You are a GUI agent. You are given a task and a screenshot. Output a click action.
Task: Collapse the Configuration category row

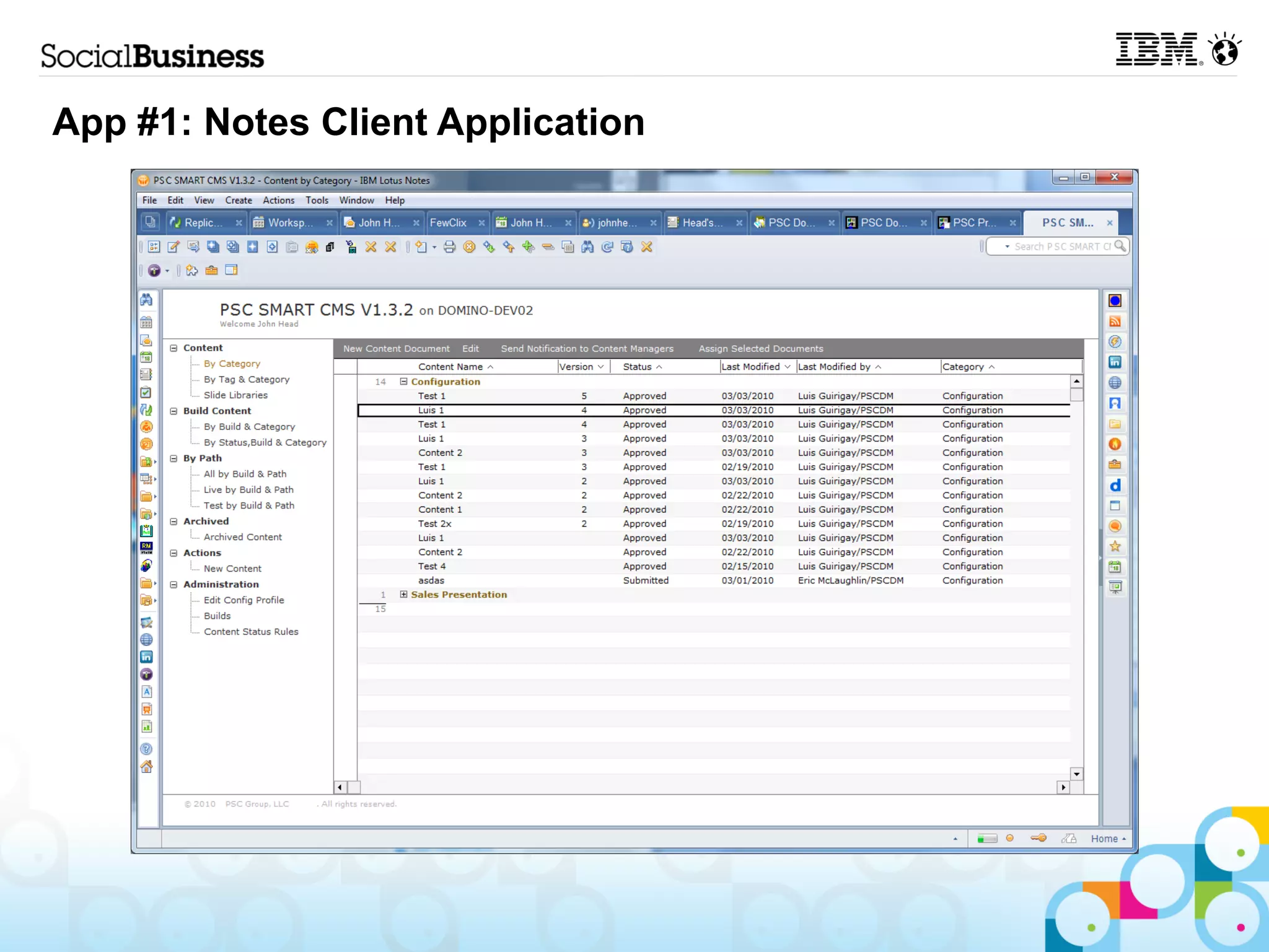pos(403,382)
